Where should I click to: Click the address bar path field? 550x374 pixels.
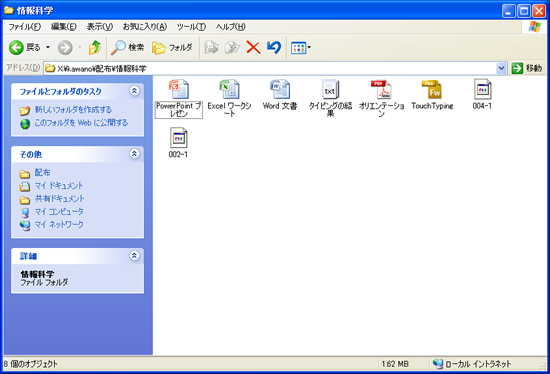click(x=270, y=68)
